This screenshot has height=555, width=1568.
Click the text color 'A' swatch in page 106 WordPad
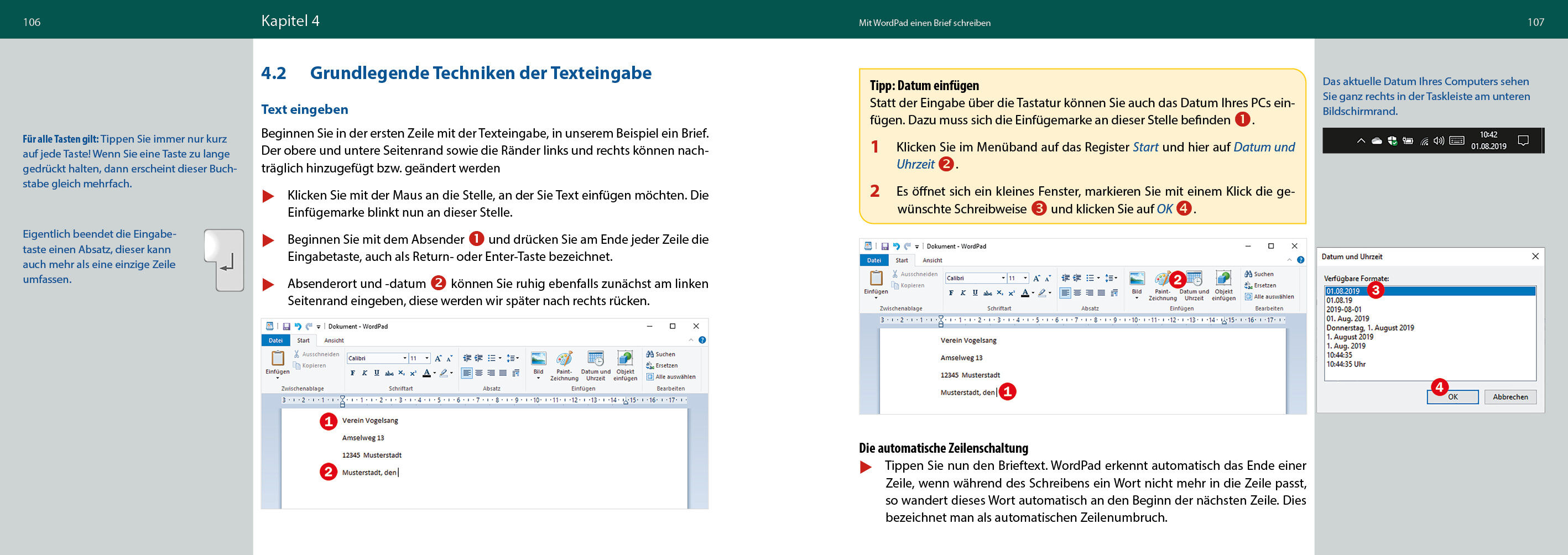pos(426,373)
